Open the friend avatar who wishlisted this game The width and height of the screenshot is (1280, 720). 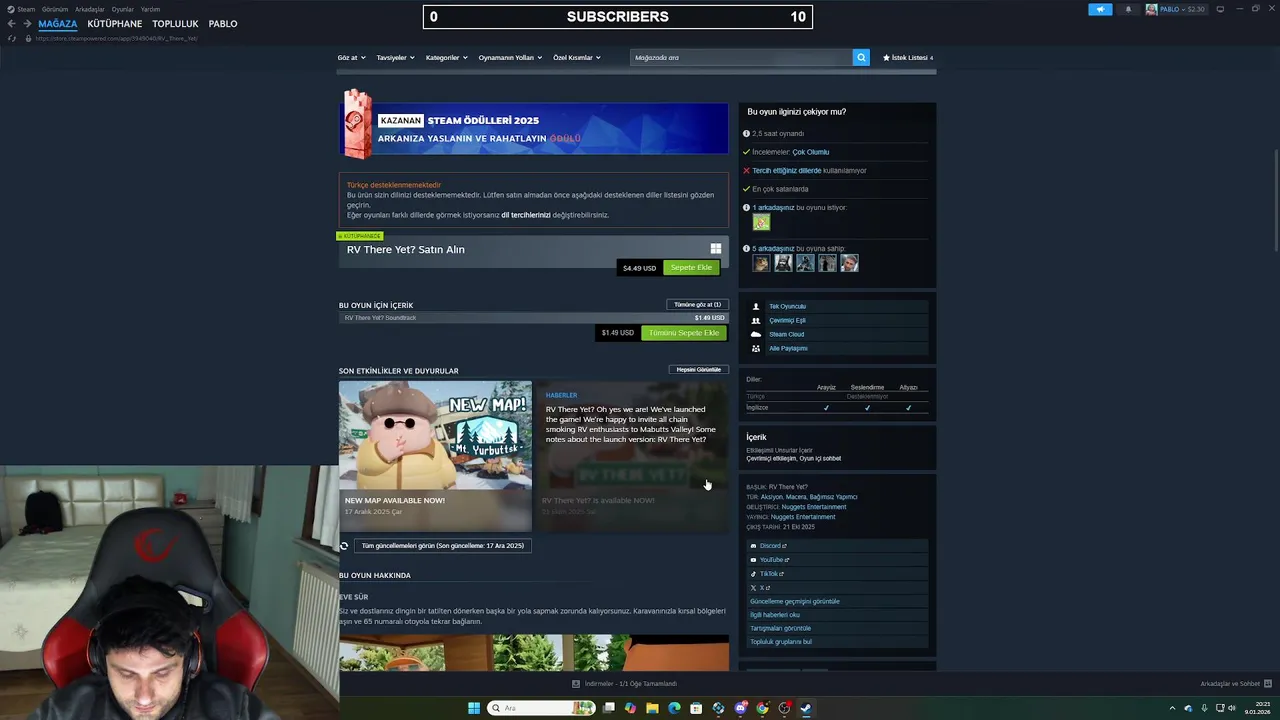pyautogui.click(x=761, y=222)
